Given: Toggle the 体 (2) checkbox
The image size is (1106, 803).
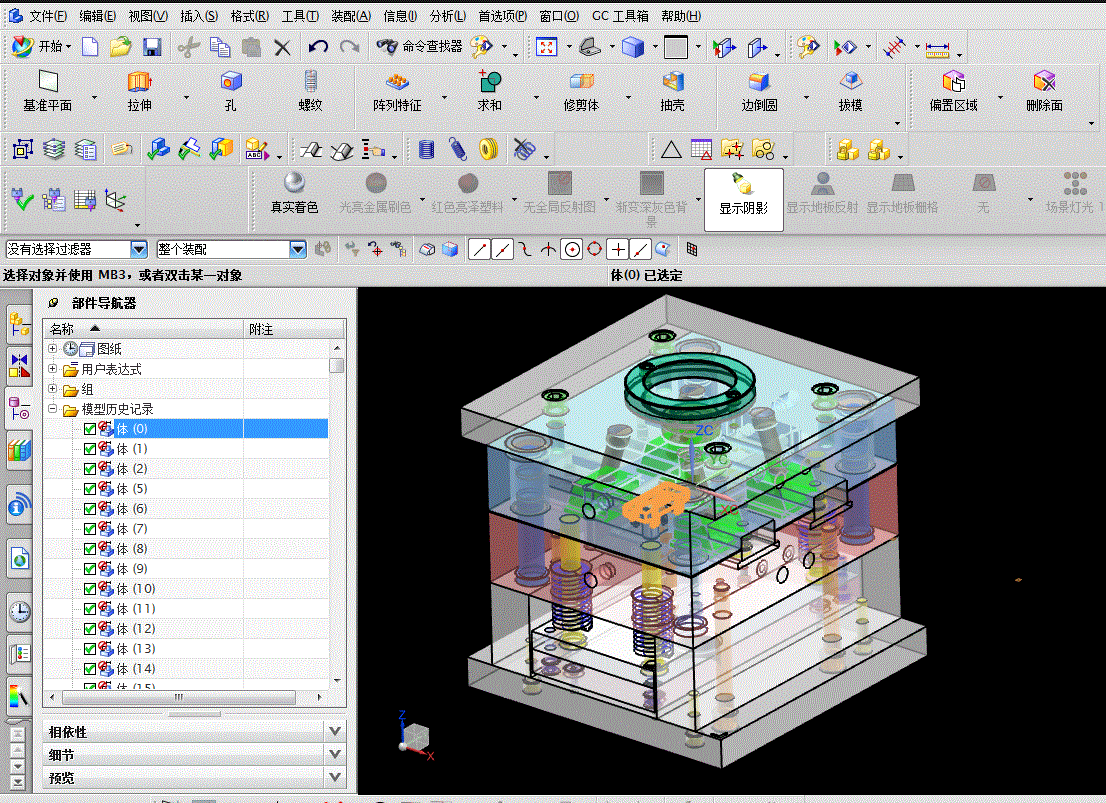Looking at the screenshot, I should [90, 469].
